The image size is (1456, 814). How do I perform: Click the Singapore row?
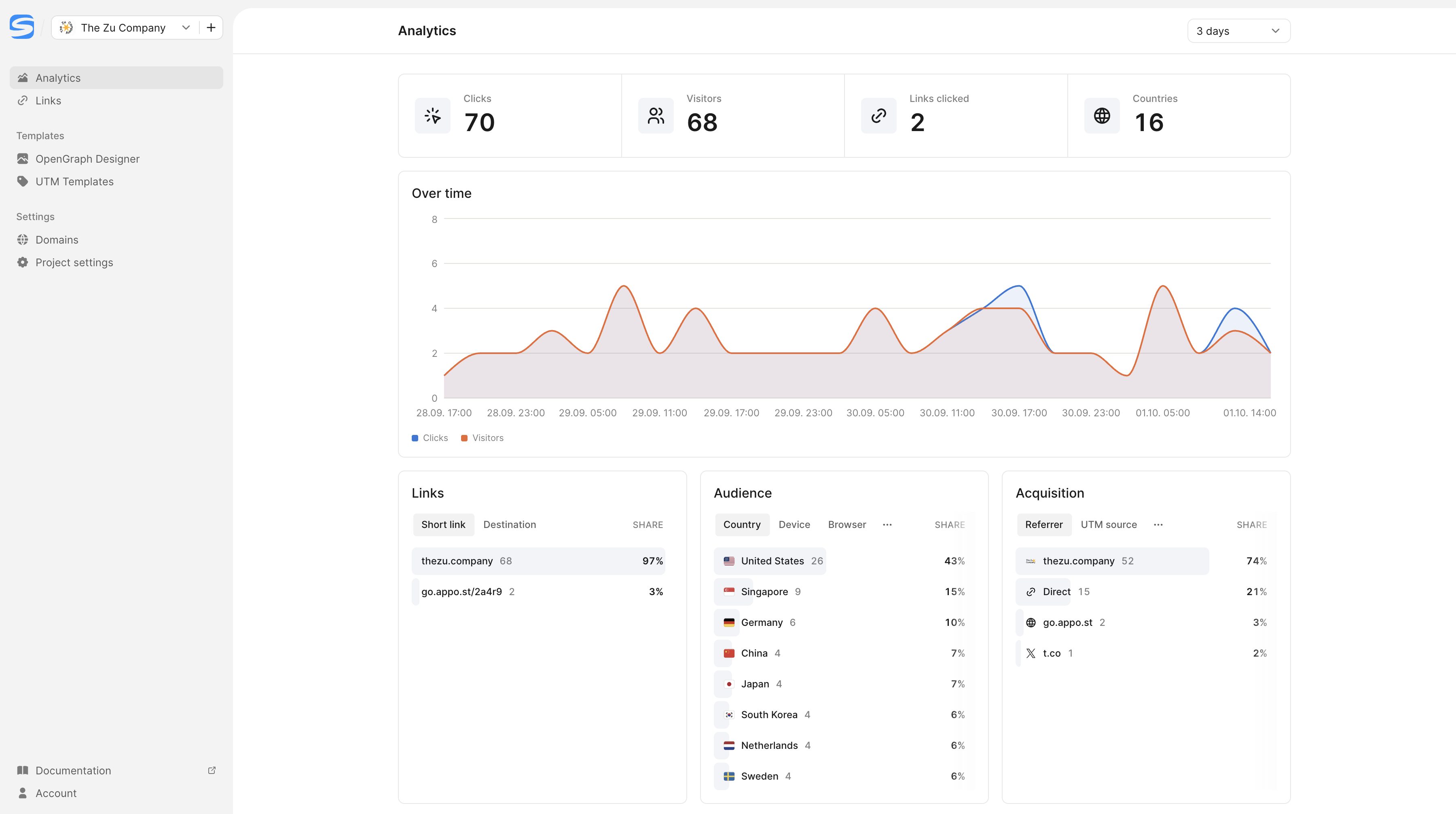840,592
